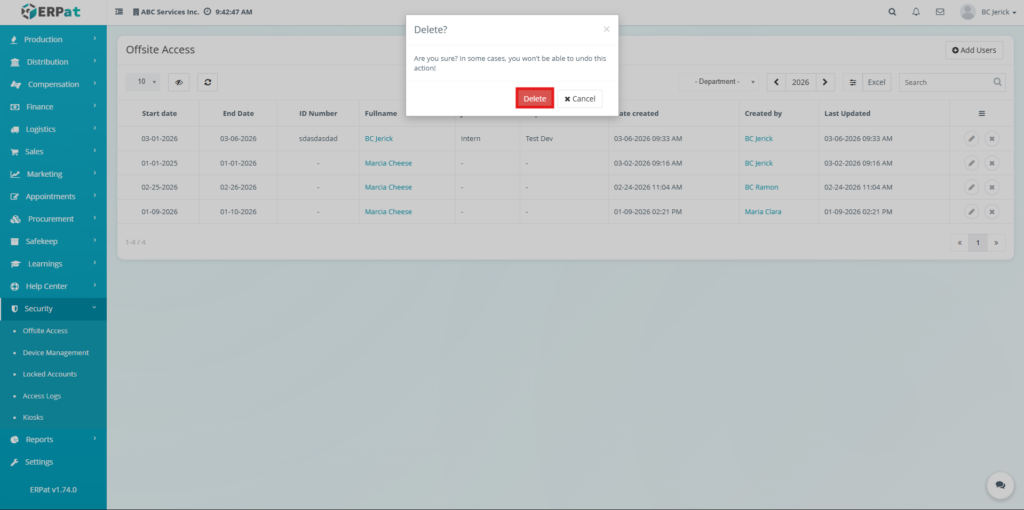Open the rows-per-page dropdown showing 10
The image size is (1024, 510).
click(147, 82)
